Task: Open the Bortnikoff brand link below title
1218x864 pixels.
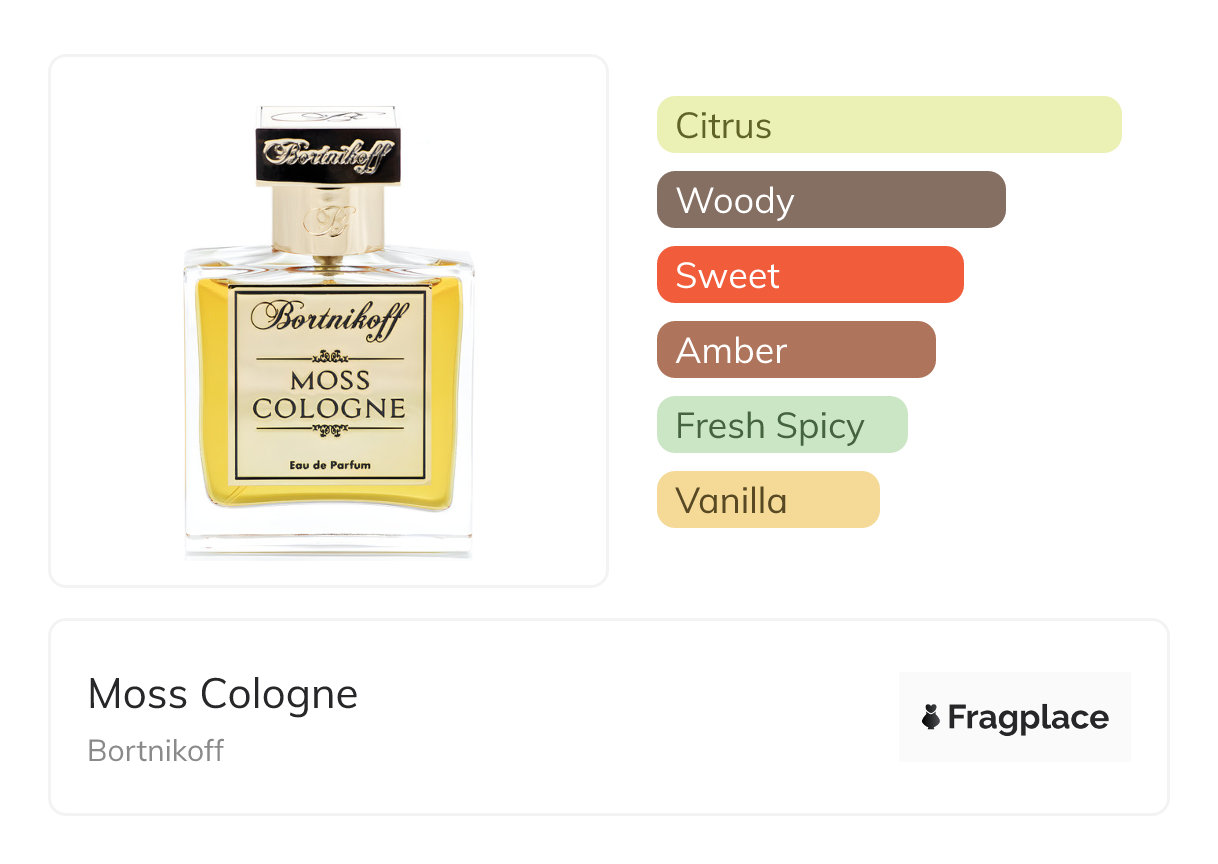Action: coord(156,750)
